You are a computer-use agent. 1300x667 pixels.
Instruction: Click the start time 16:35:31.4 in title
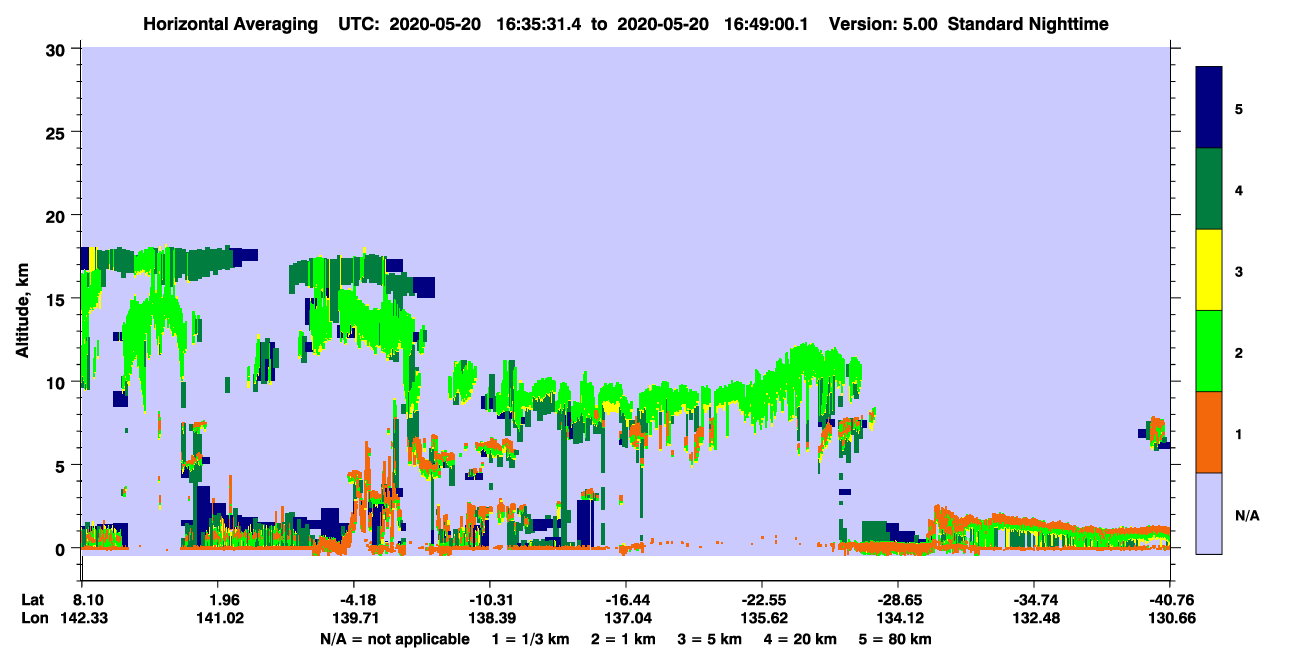coord(538,23)
